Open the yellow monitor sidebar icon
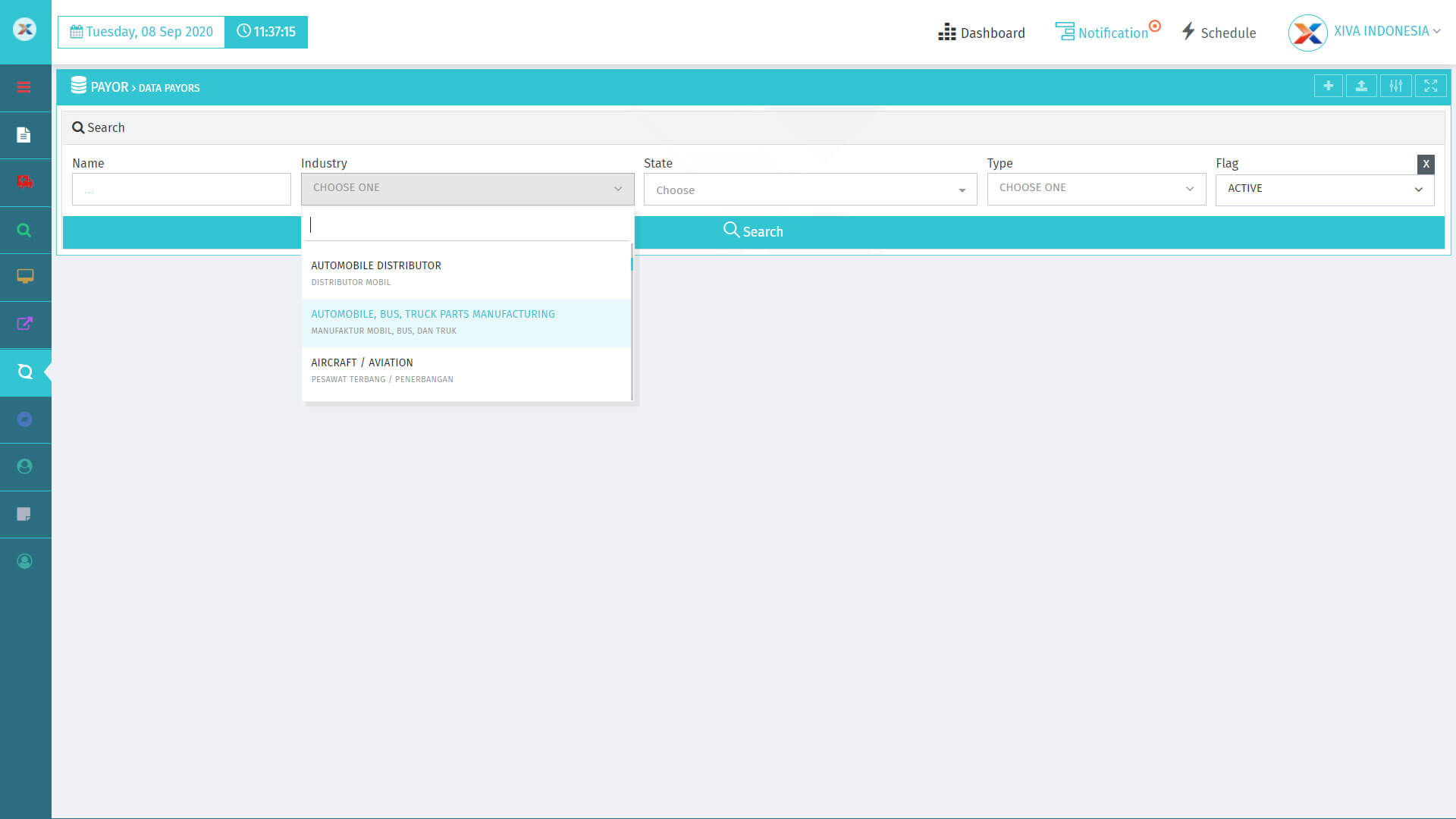The height and width of the screenshot is (819, 1456). point(25,277)
